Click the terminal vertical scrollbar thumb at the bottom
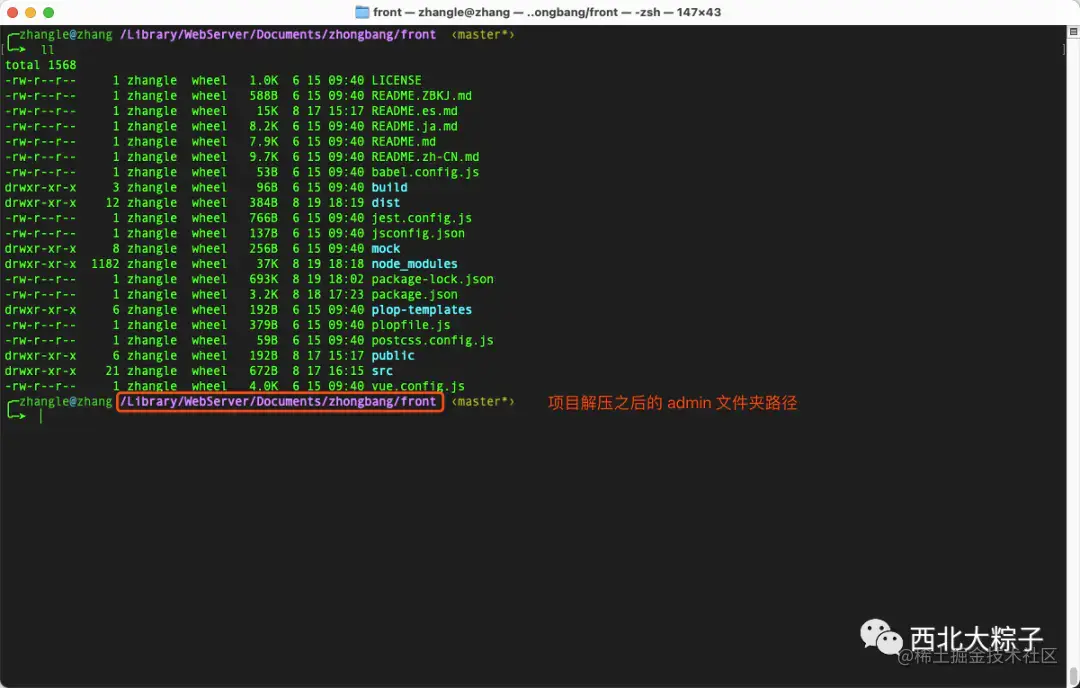Image resolution: width=1080 pixels, height=688 pixels. click(x=1073, y=675)
